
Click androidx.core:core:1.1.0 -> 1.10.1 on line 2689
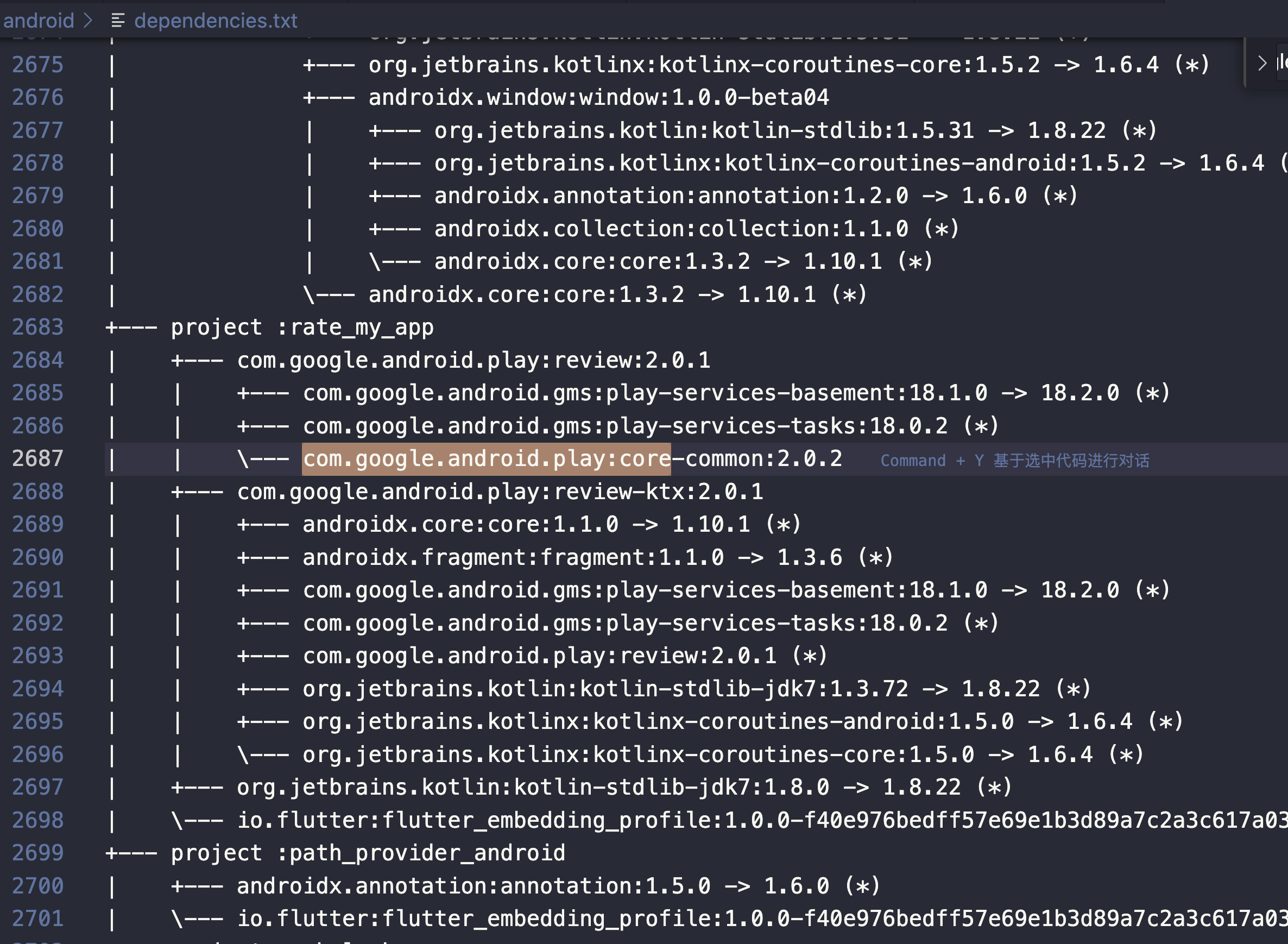tap(552, 525)
